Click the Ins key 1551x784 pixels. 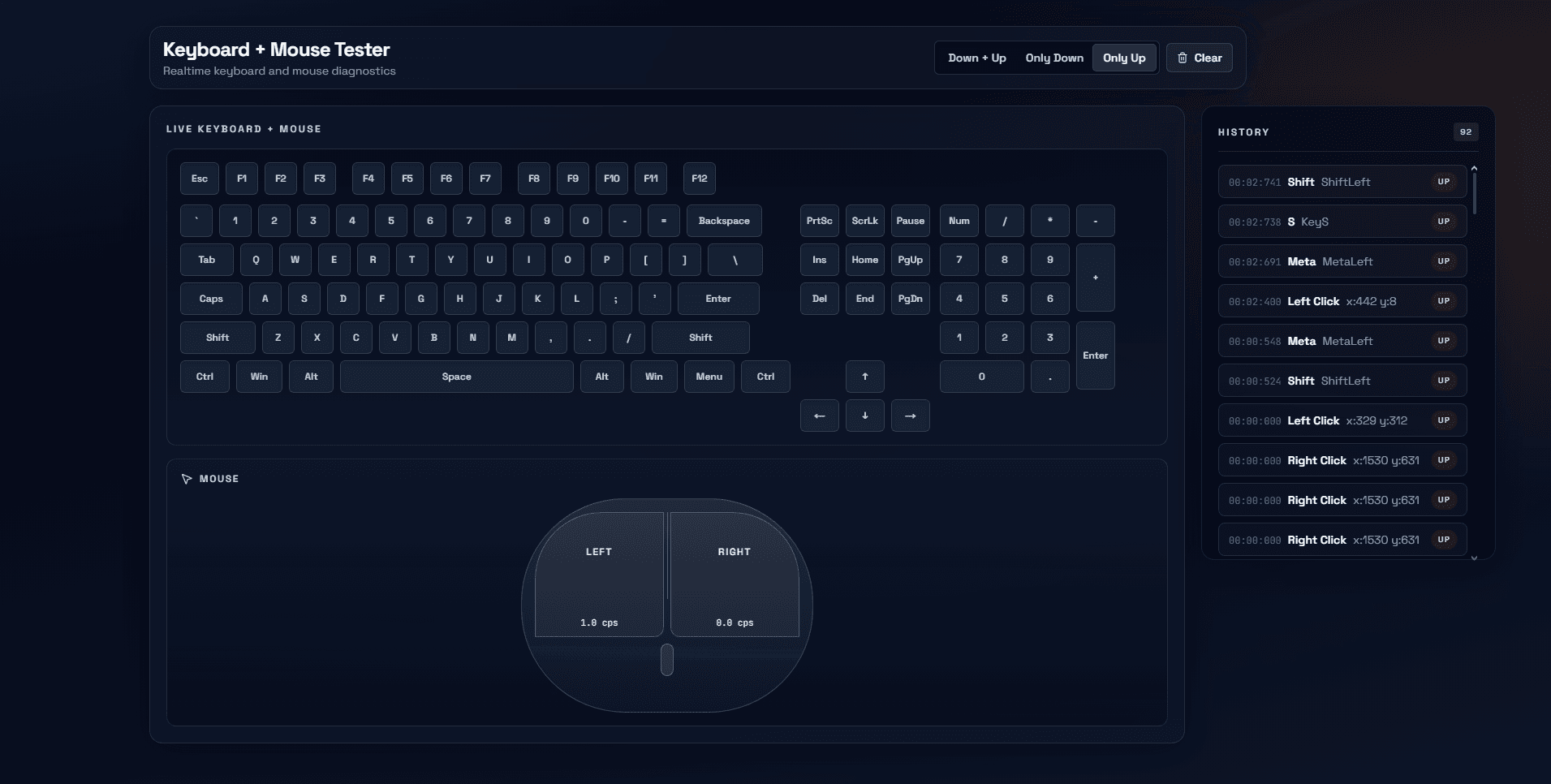click(820, 260)
